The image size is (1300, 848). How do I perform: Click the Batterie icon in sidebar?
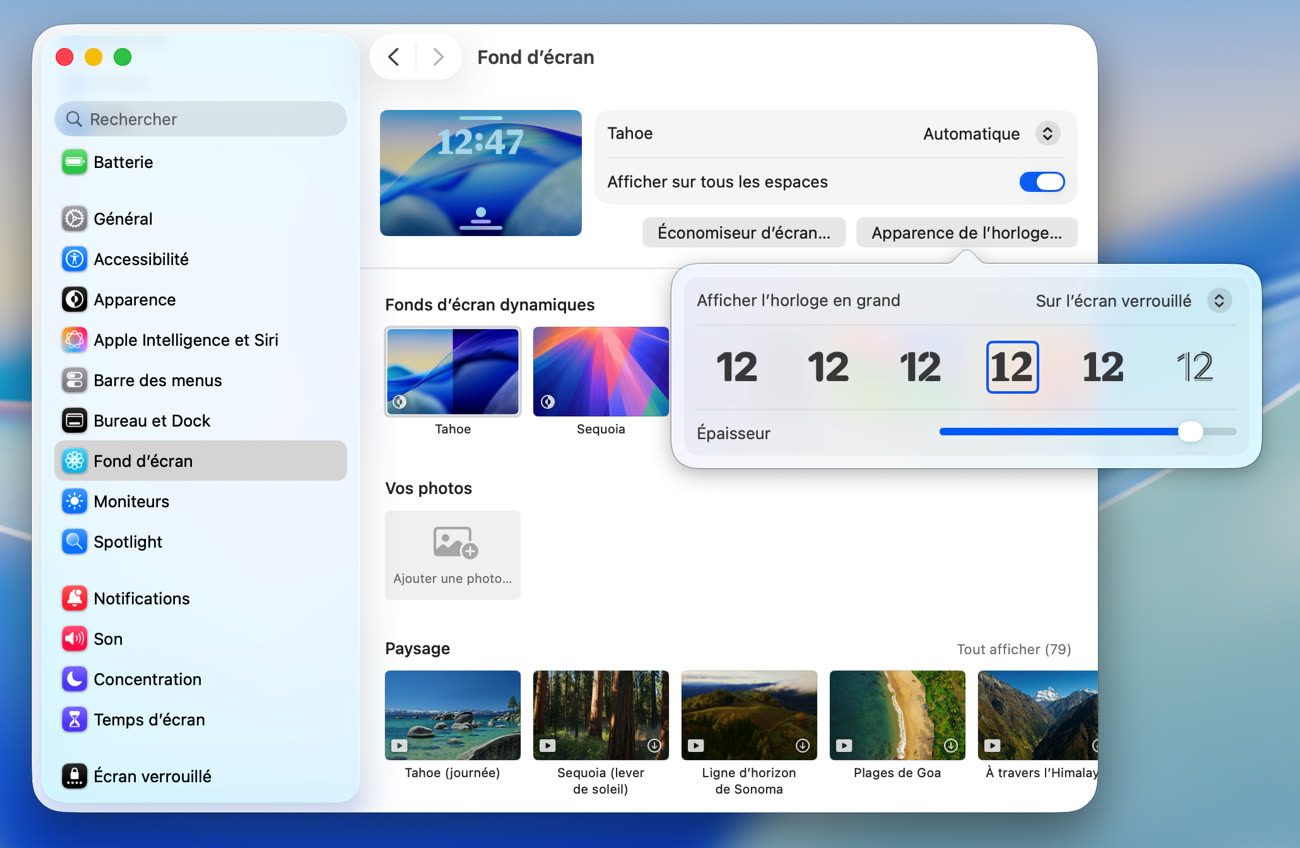pyautogui.click(x=74, y=162)
